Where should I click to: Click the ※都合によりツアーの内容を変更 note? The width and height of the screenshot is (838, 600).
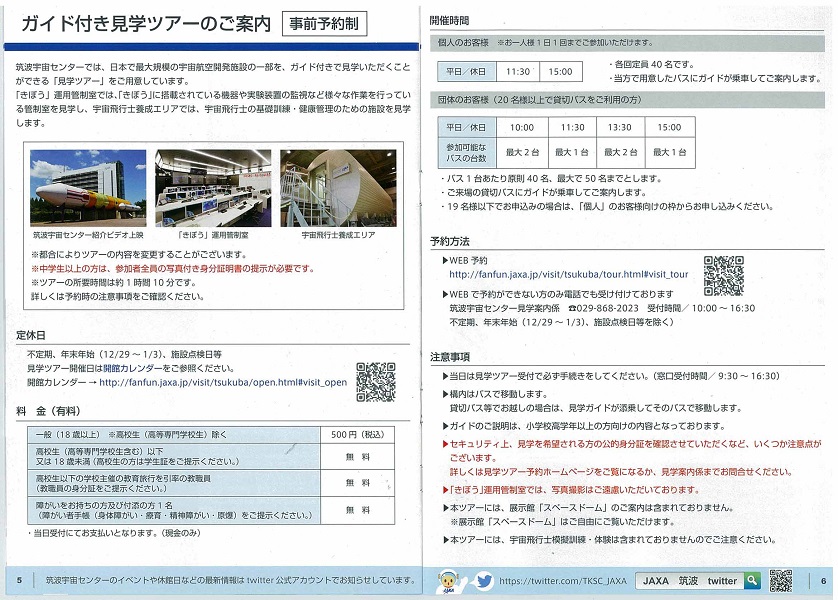click(x=139, y=255)
